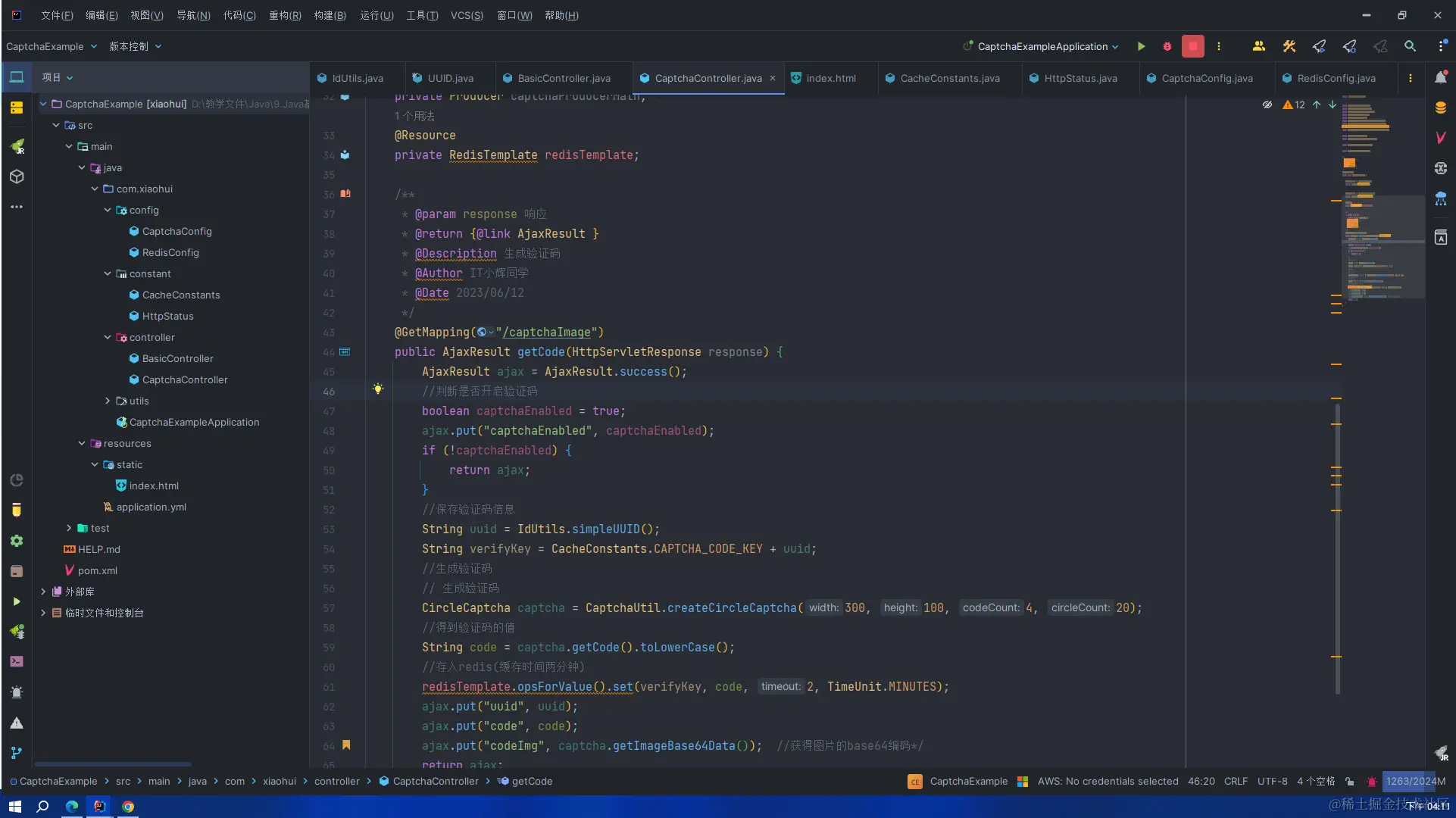Open the CaptchaExampleApplication run configuration dropdown
The width and height of the screenshot is (1456, 818).
1042,46
